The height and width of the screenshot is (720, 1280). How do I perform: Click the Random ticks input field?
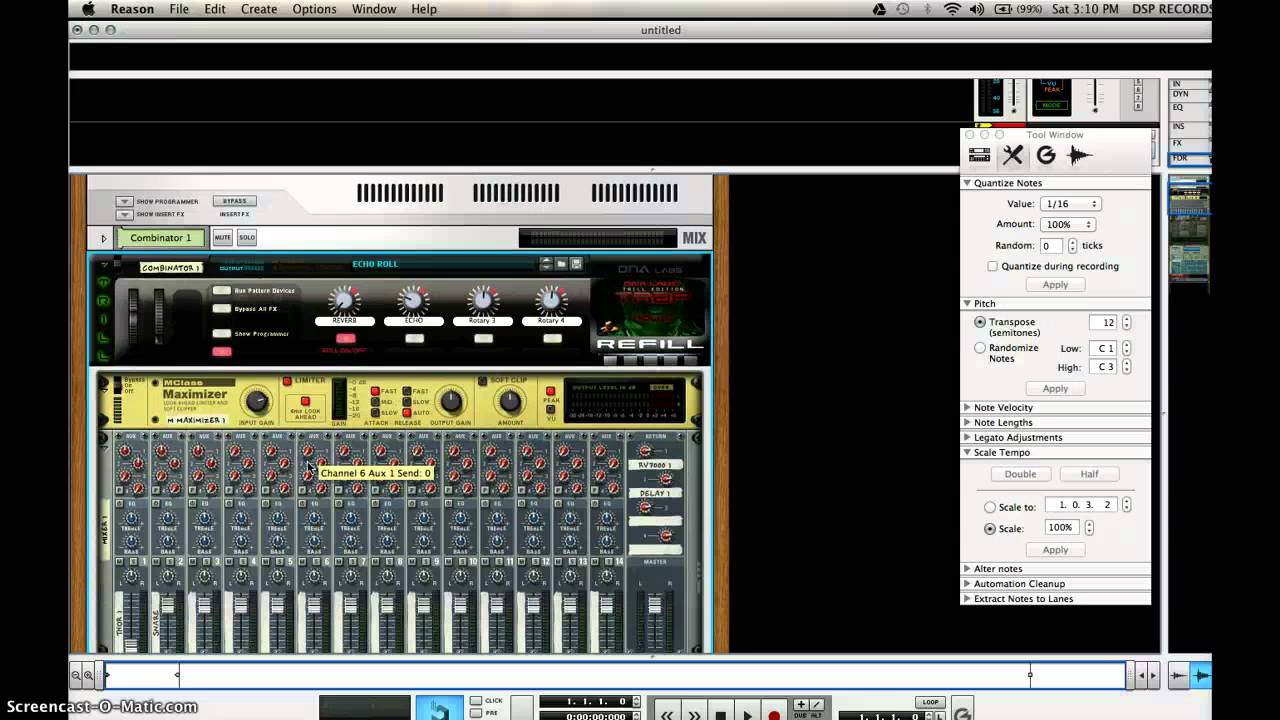coord(1051,246)
